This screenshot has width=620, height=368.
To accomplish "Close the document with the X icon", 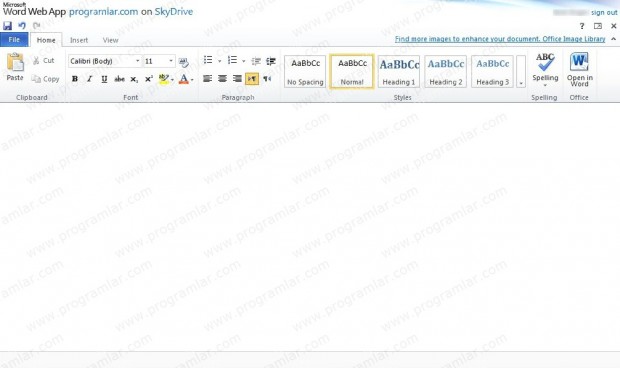I will point(614,26).
